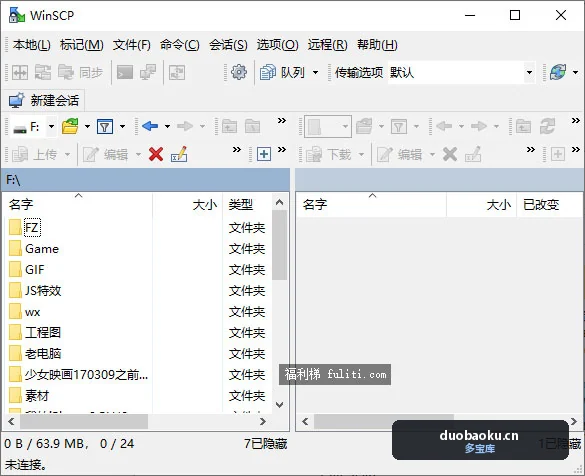Show more local navigation toolbar items chevron
Image resolution: width=585 pixels, height=476 pixels.
coord(282,120)
